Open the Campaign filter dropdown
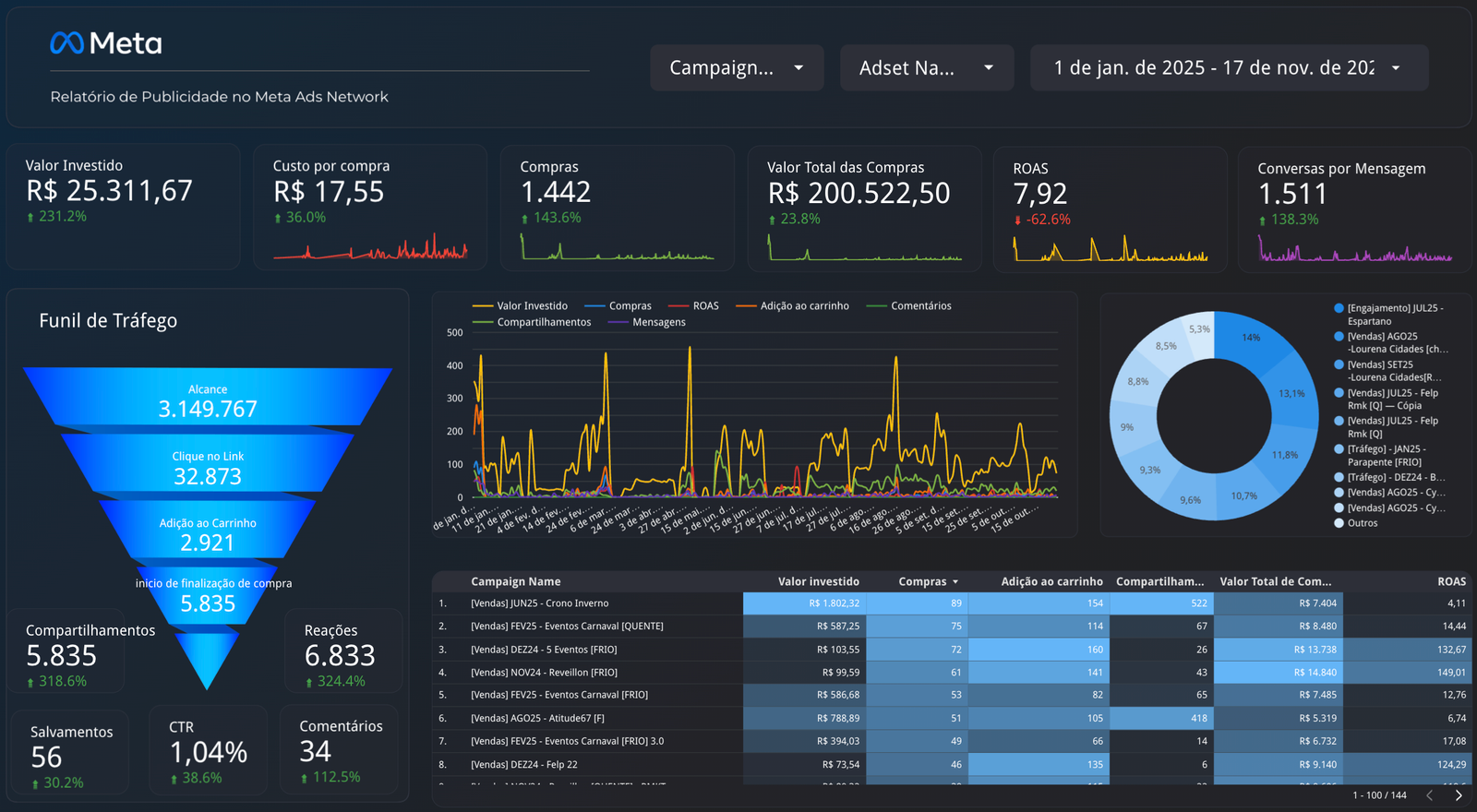This screenshot has height=812, width=1477. point(737,68)
